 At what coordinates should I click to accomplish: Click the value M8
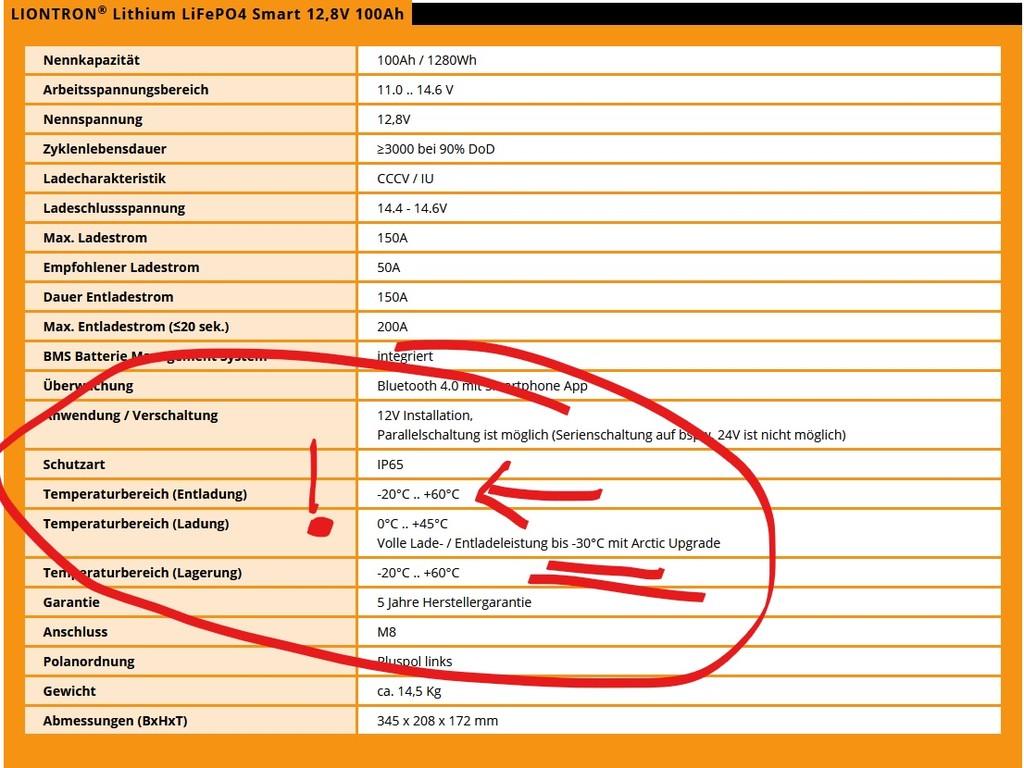pyautogui.click(x=386, y=632)
